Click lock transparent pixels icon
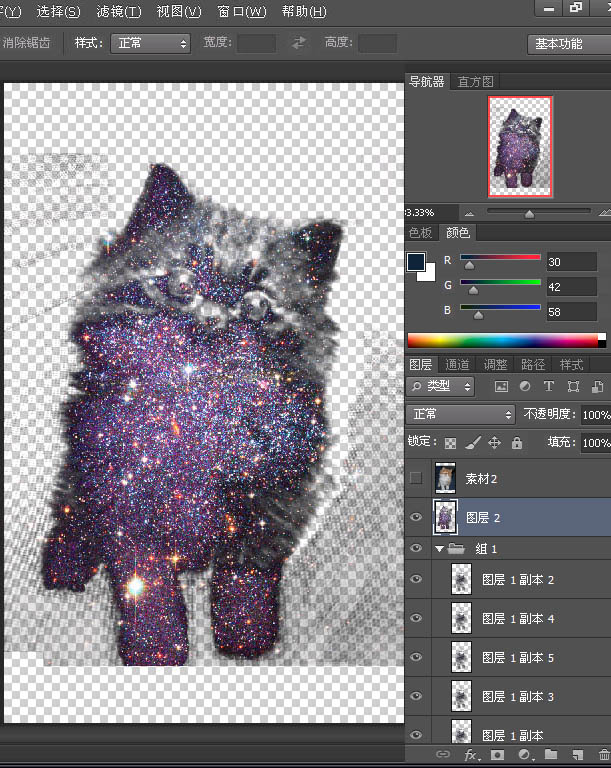 click(450, 443)
